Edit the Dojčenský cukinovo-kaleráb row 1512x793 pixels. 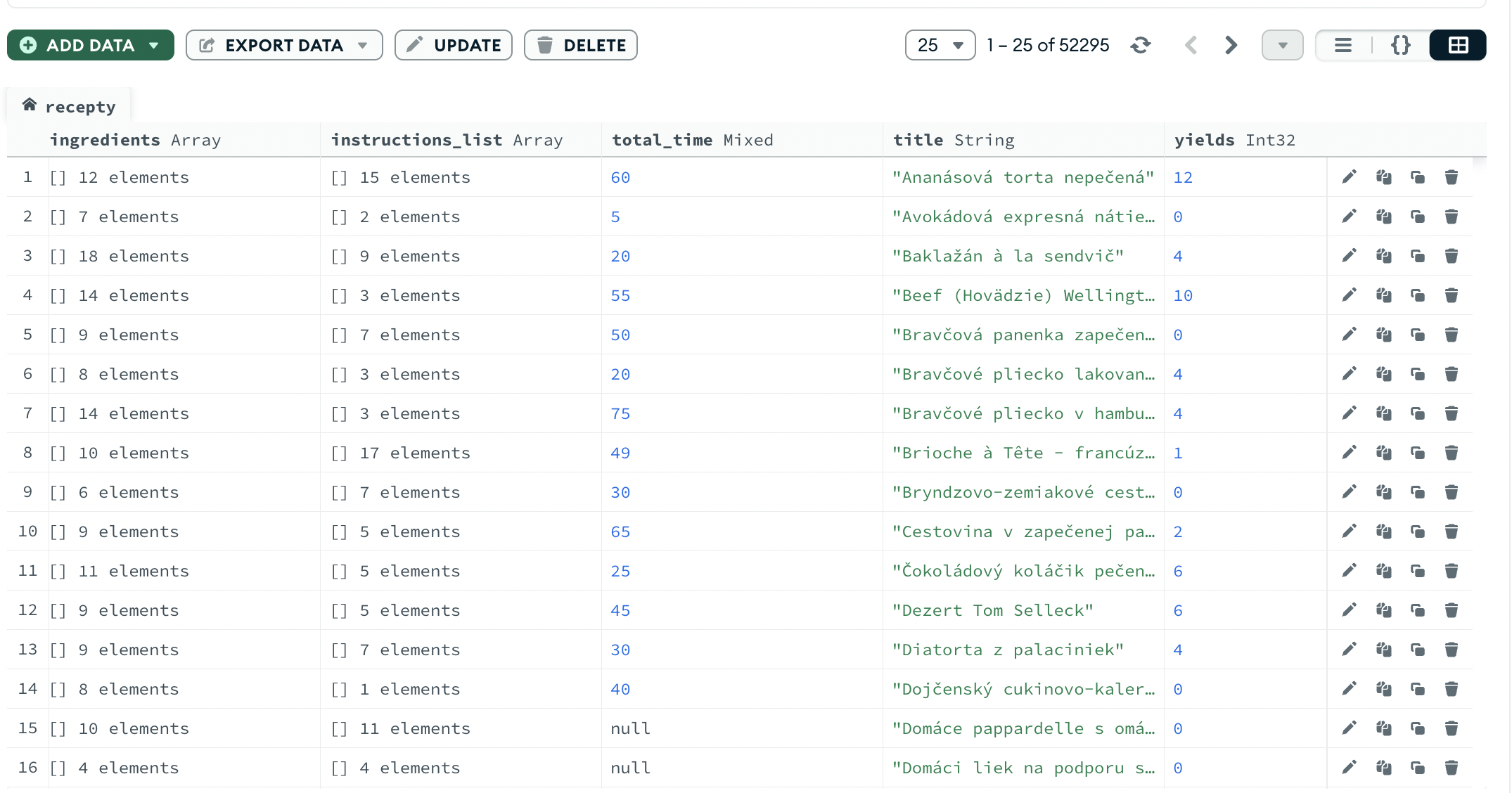click(x=1349, y=689)
